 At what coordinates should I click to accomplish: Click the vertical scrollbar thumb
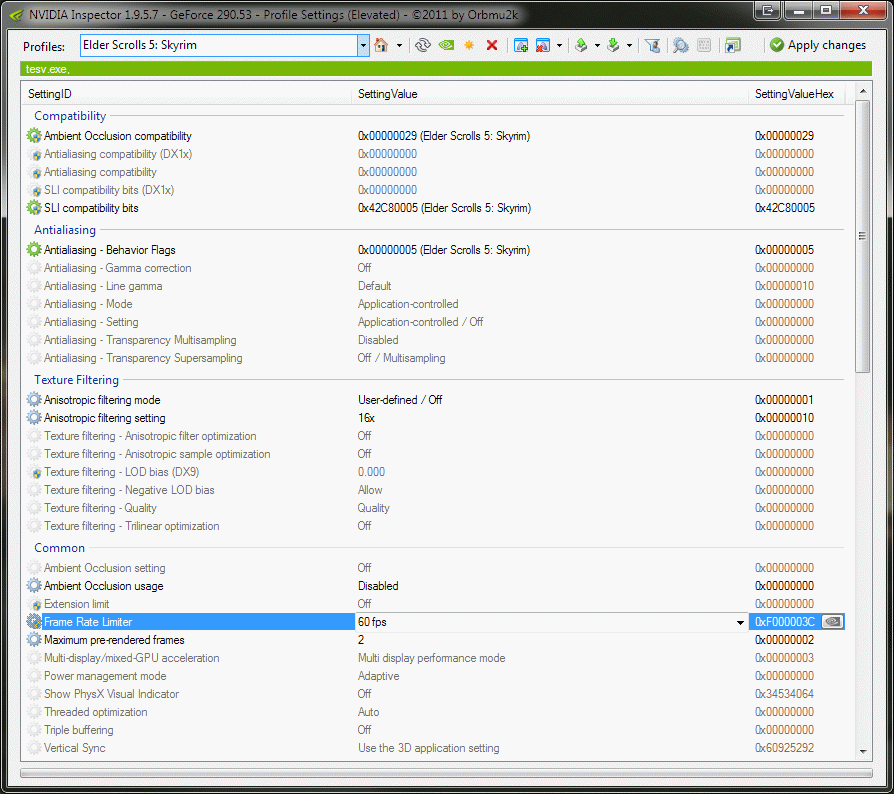pyautogui.click(x=863, y=237)
